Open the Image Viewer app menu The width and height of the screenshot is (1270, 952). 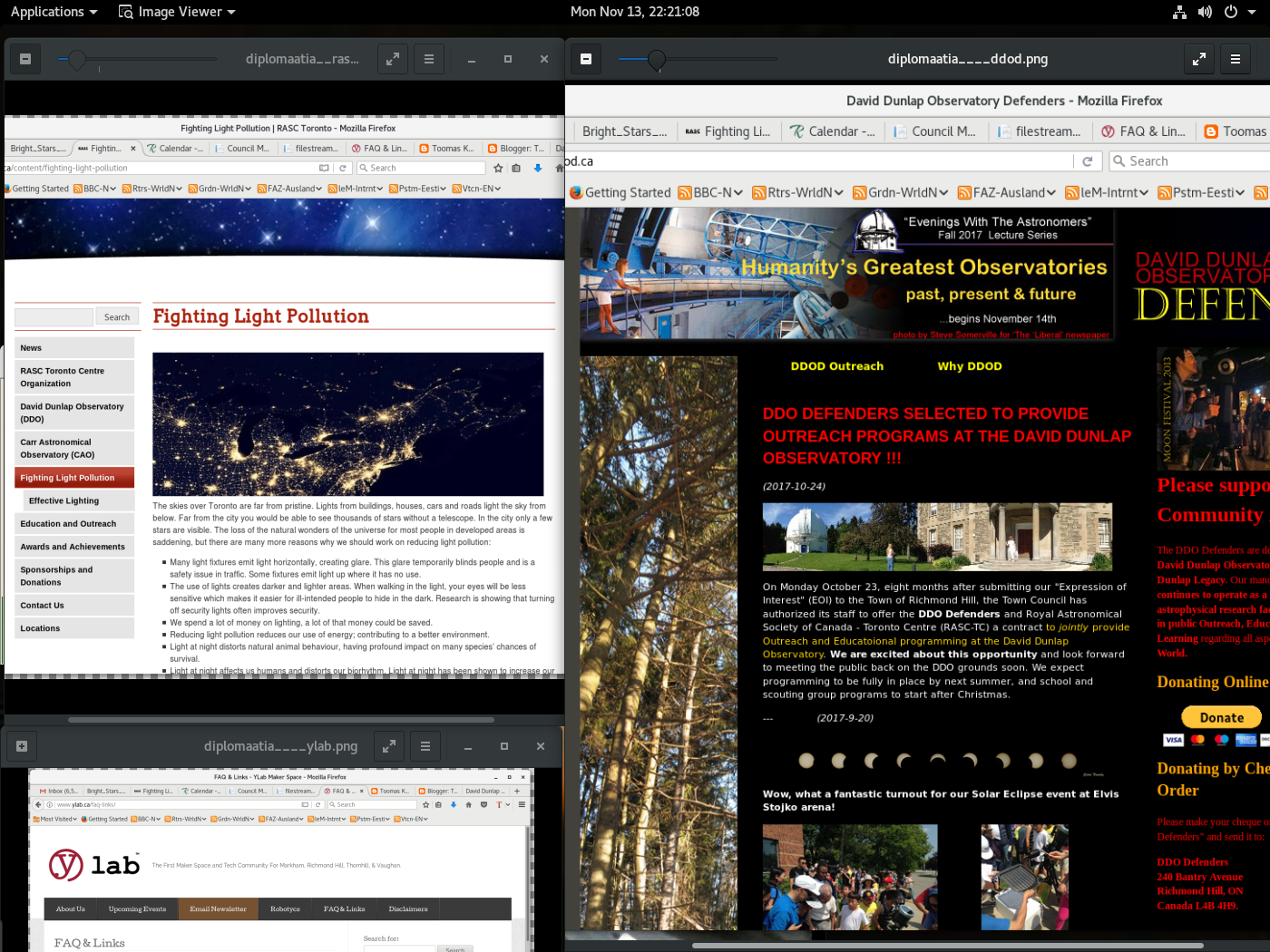point(177,12)
